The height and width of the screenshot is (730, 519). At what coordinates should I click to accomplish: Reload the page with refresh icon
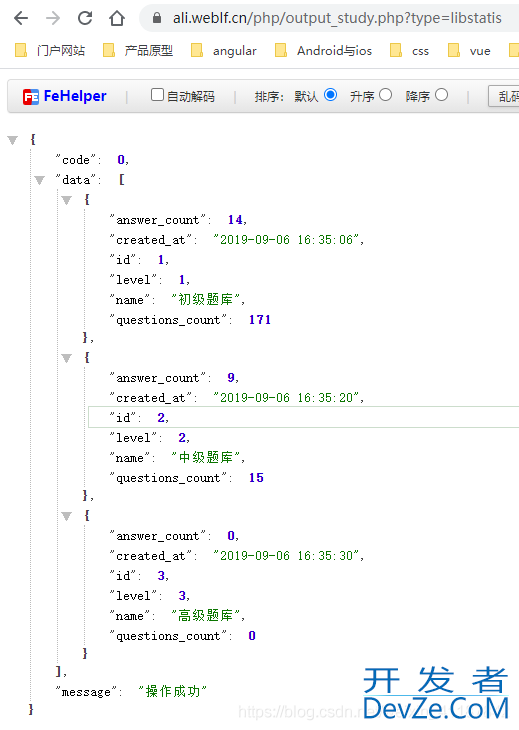pos(85,18)
